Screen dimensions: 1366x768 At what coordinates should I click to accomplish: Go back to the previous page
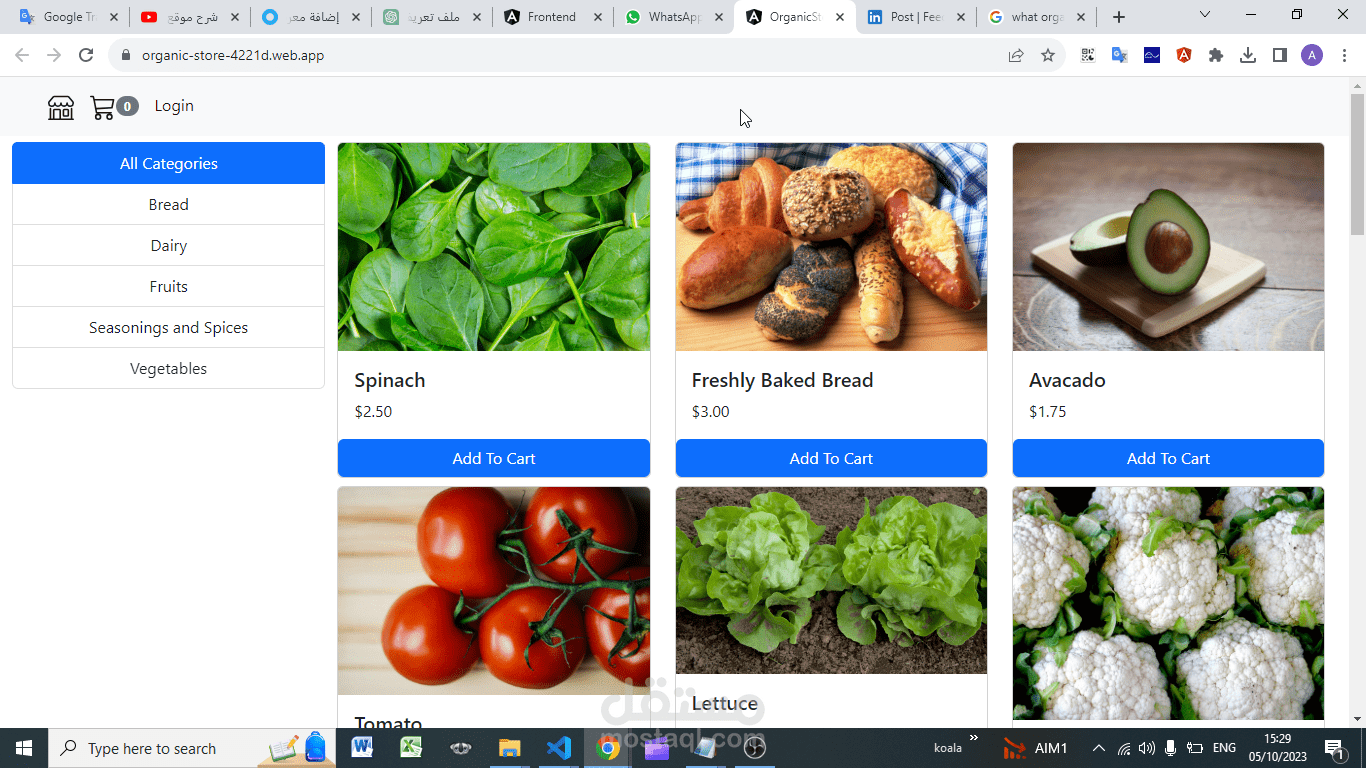[22, 55]
